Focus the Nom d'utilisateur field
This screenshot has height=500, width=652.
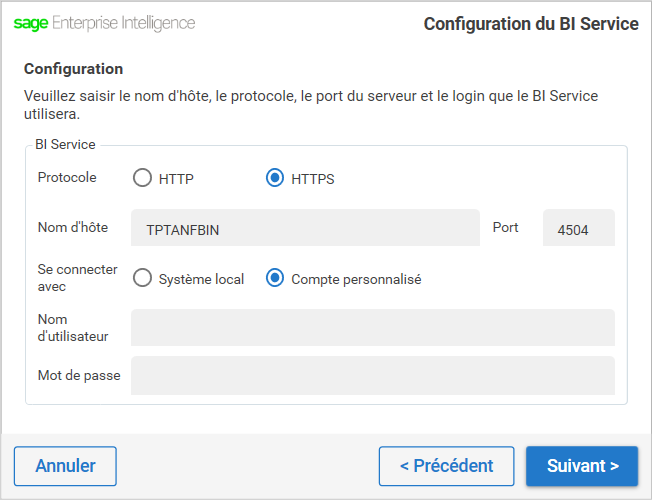click(x=373, y=327)
